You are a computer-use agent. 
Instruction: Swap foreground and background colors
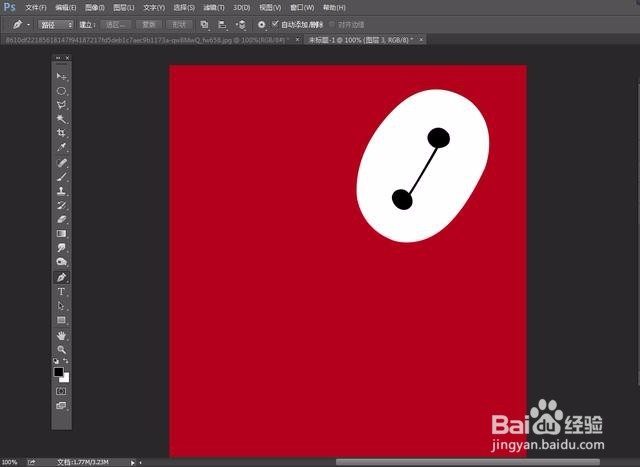click(66, 361)
